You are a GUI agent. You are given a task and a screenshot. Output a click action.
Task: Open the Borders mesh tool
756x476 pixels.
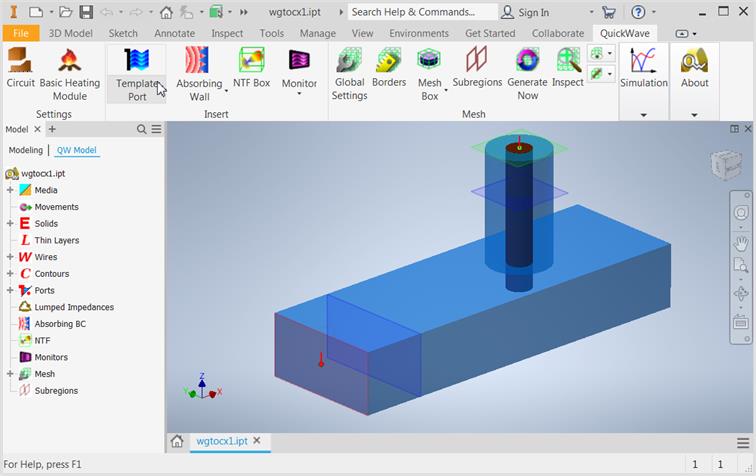point(389,68)
